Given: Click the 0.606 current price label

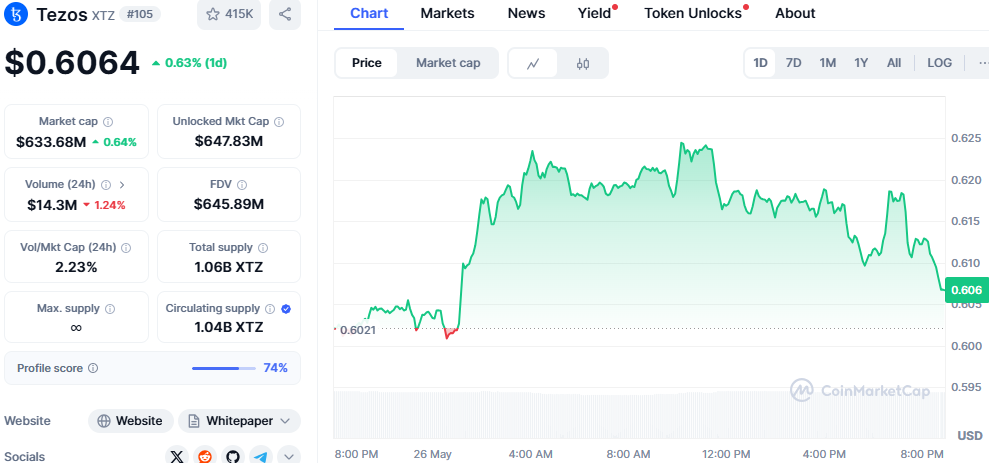Looking at the screenshot, I should [966, 290].
